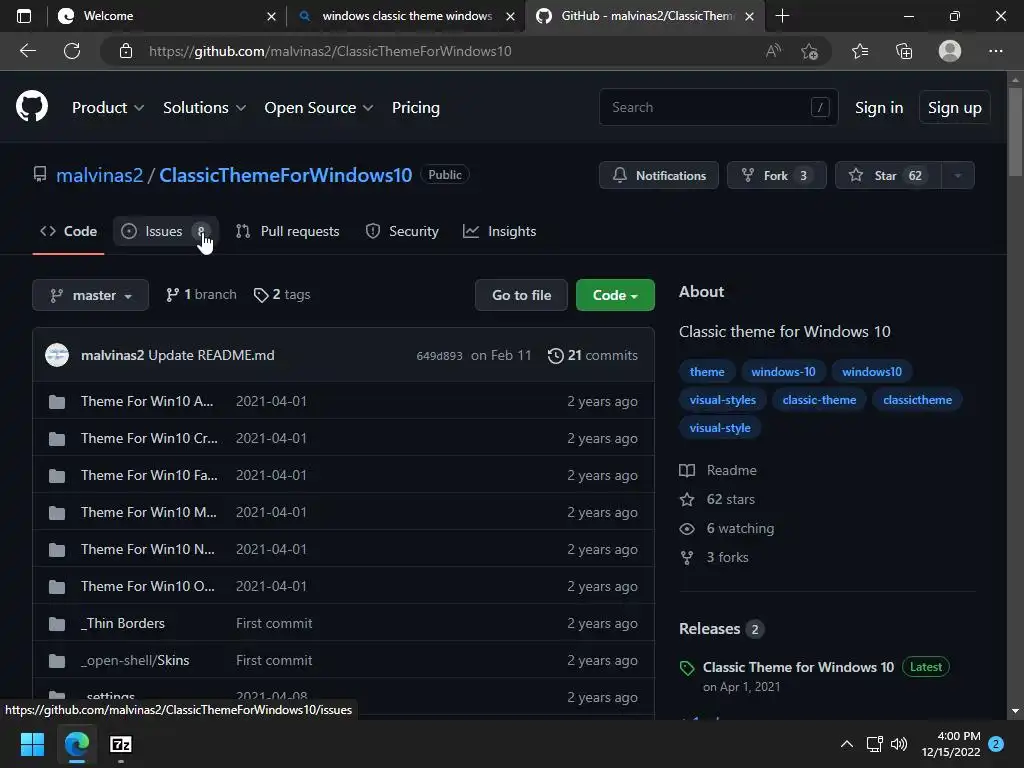Star the repository with Star 62 button
The height and width of the screenshot is (768, 1024).
(x=889, y=175)
